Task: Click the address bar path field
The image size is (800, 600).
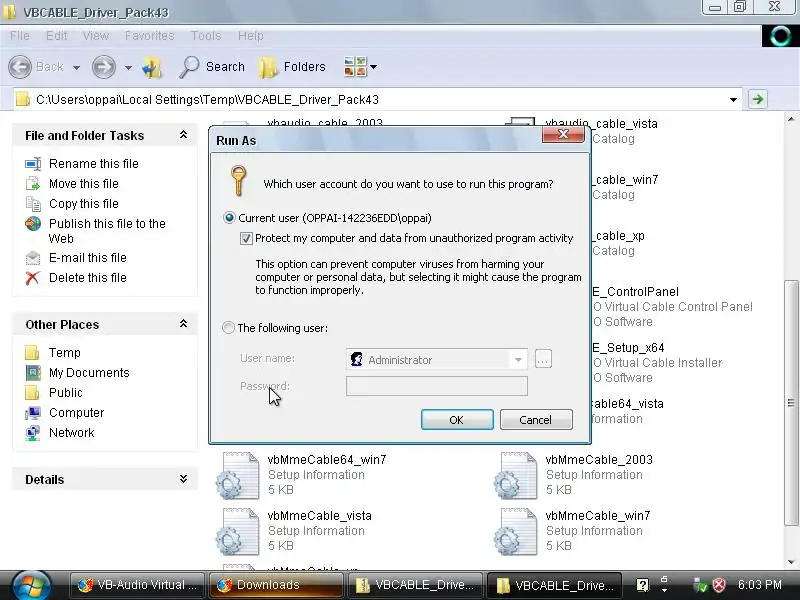Action: pyautogui.click(x=378, y=99)
